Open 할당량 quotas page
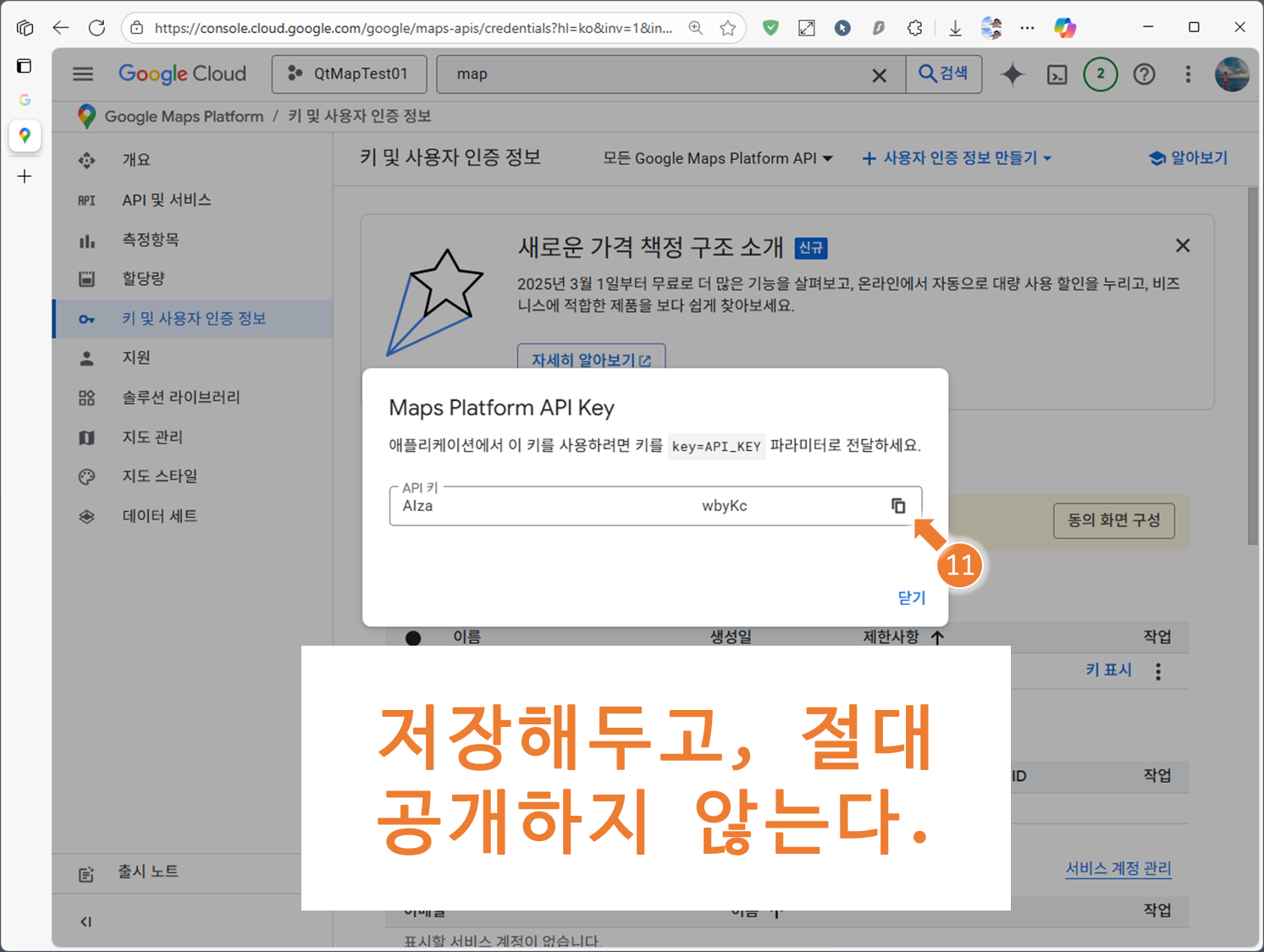Viewport: 1264px width, 952px height. 192,278
